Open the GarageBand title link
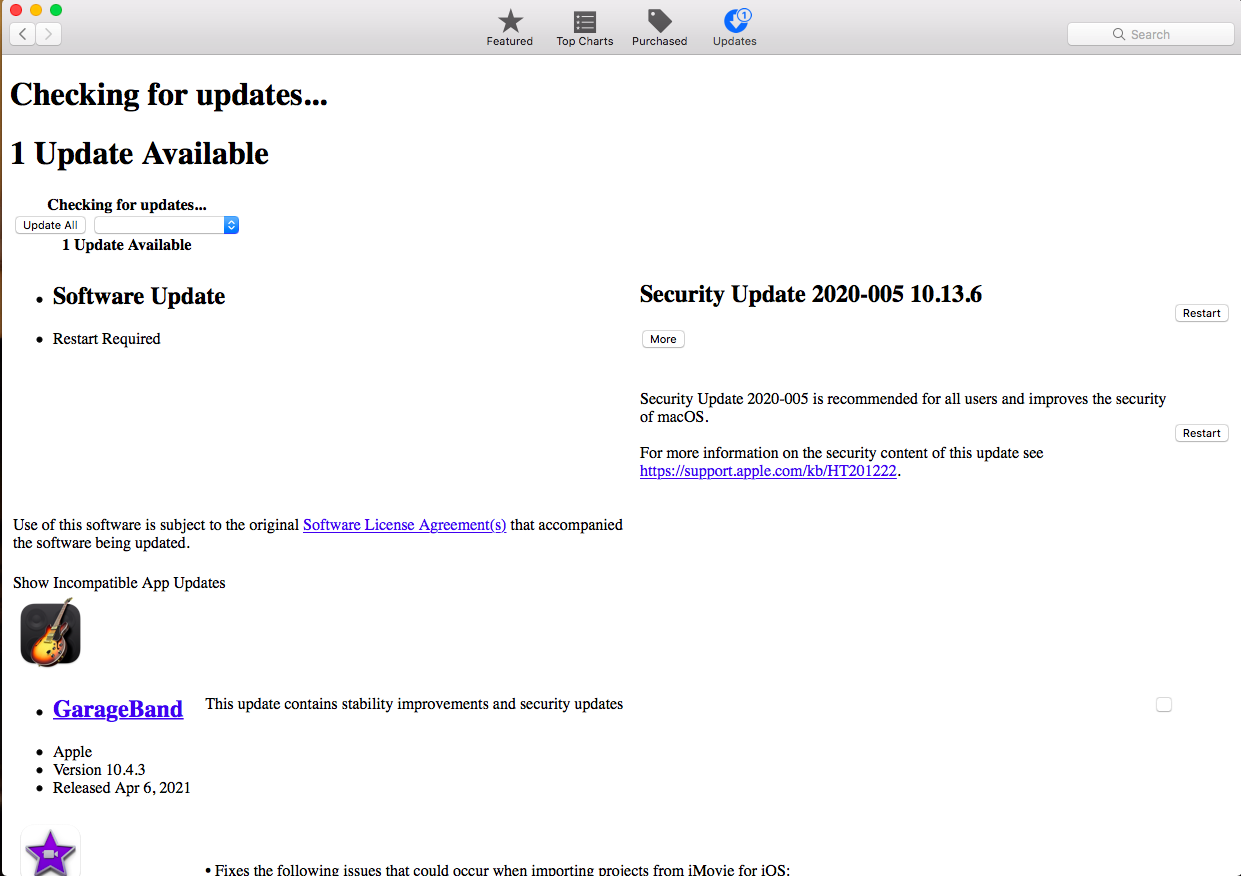1241x876 pixels. 118,709
